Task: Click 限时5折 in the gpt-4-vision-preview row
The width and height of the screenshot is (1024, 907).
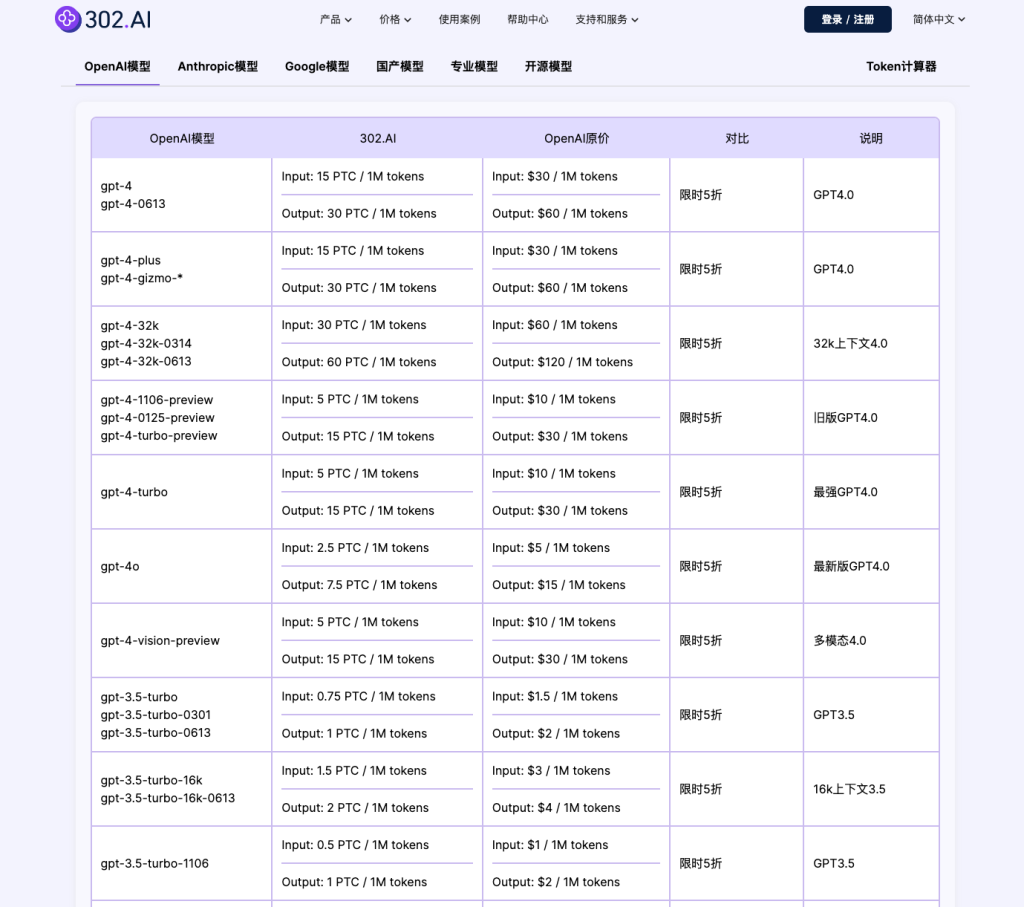Action: (700, 641)
